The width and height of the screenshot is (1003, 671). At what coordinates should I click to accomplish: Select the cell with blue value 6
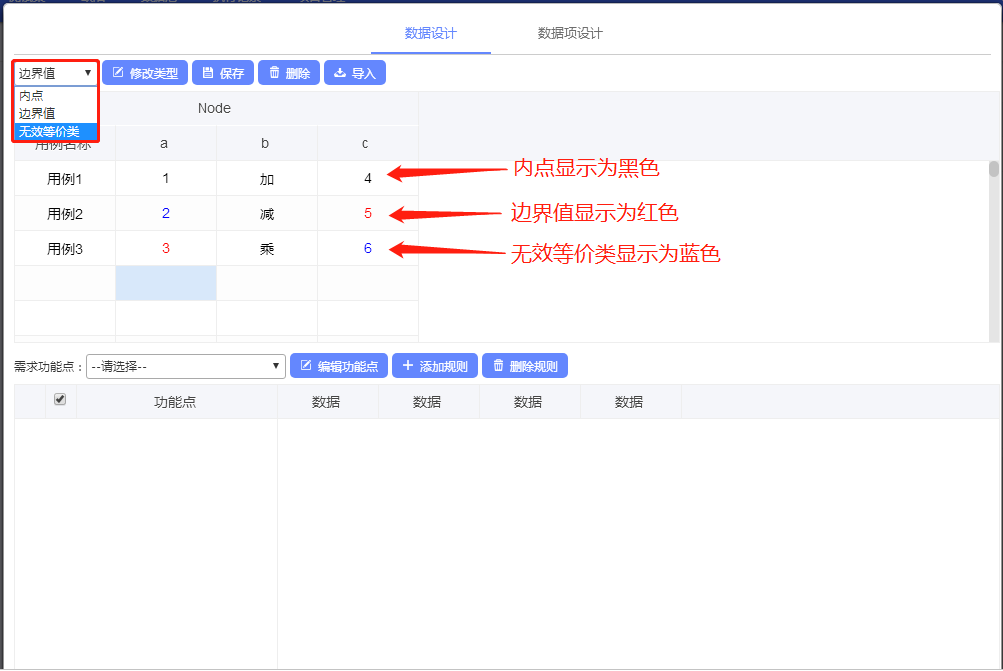[367, 249]
